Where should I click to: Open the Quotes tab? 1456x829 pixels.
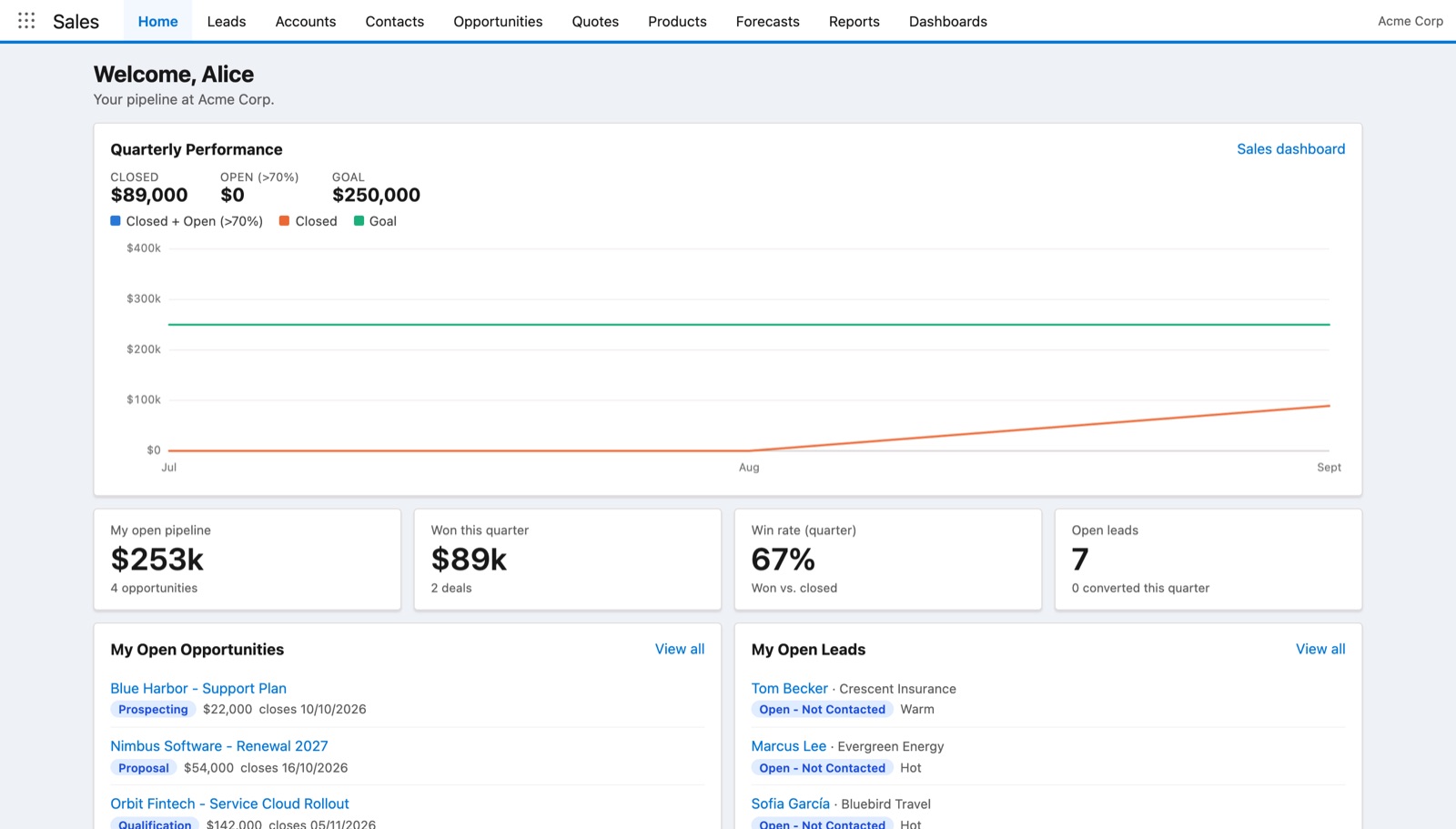595,21
